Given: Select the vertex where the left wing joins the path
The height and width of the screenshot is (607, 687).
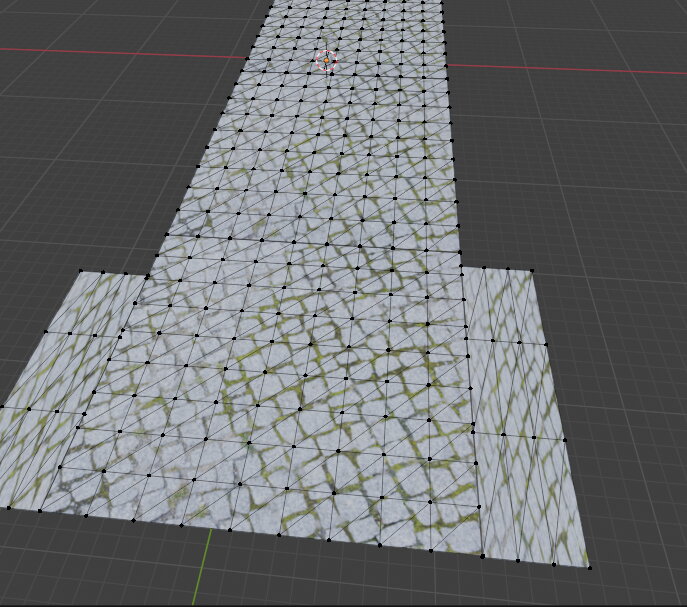Looking at the screenshot, I should point(150,271).
